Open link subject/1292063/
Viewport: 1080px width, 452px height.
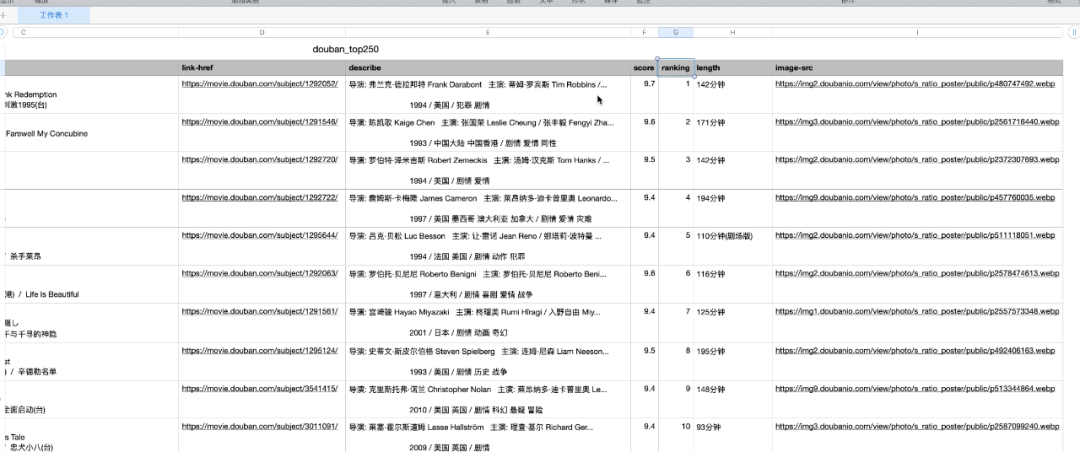point(260,274)
